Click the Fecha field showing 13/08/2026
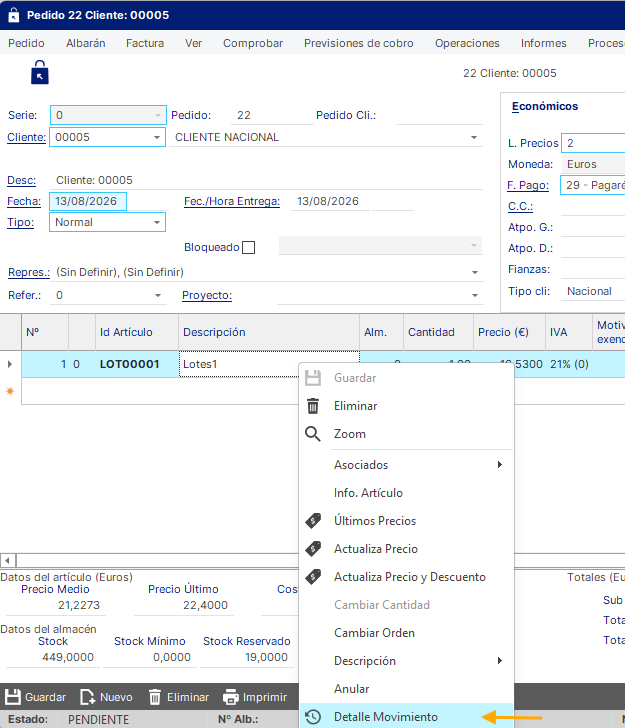The image size is (625, 728). coord(88,201)
